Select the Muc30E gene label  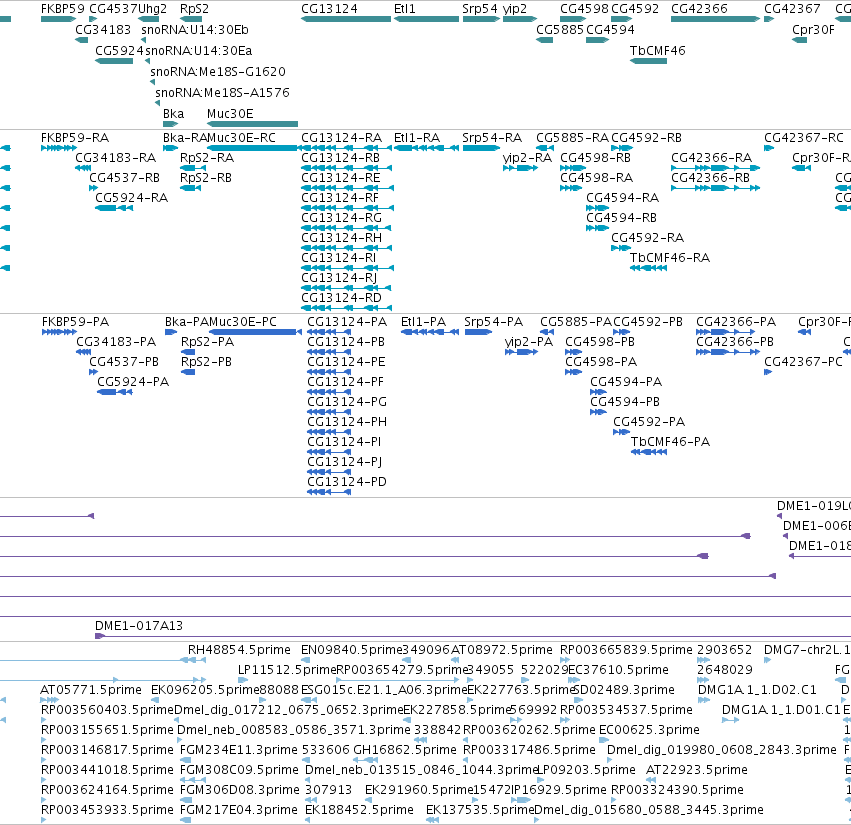click(230, 113)
